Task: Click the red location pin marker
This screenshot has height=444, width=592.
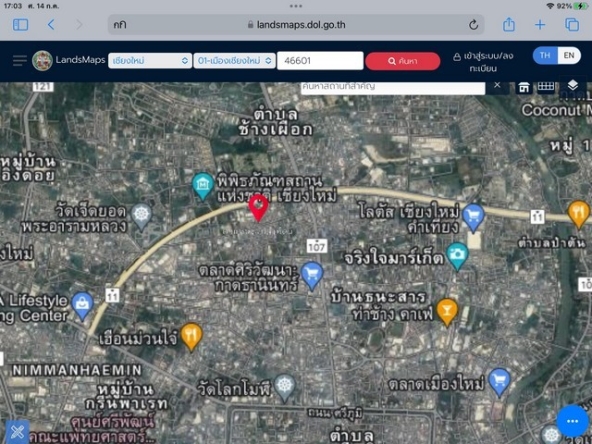Action: click(259, 208)
